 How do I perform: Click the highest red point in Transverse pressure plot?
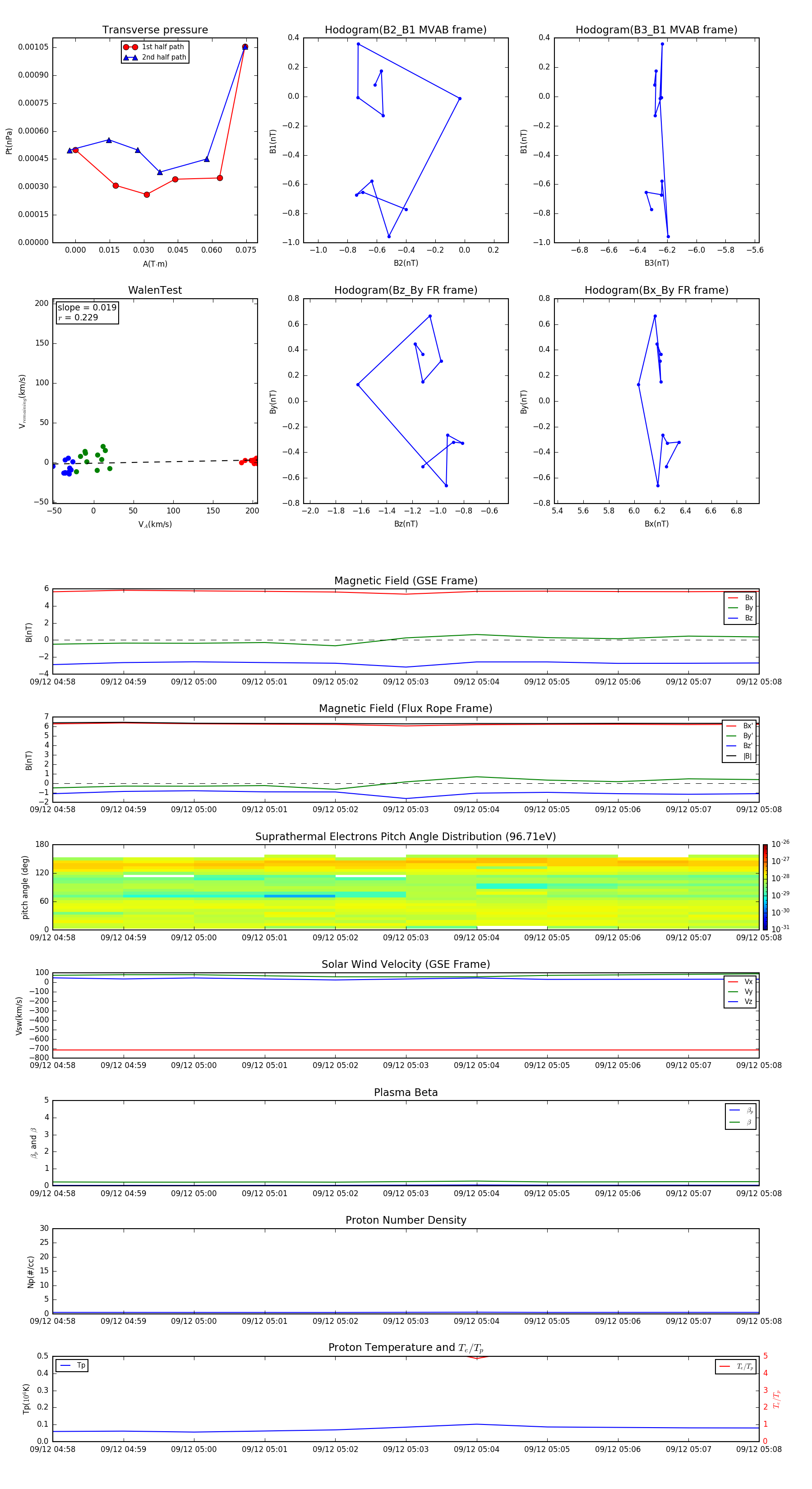(x=245, y=47)
